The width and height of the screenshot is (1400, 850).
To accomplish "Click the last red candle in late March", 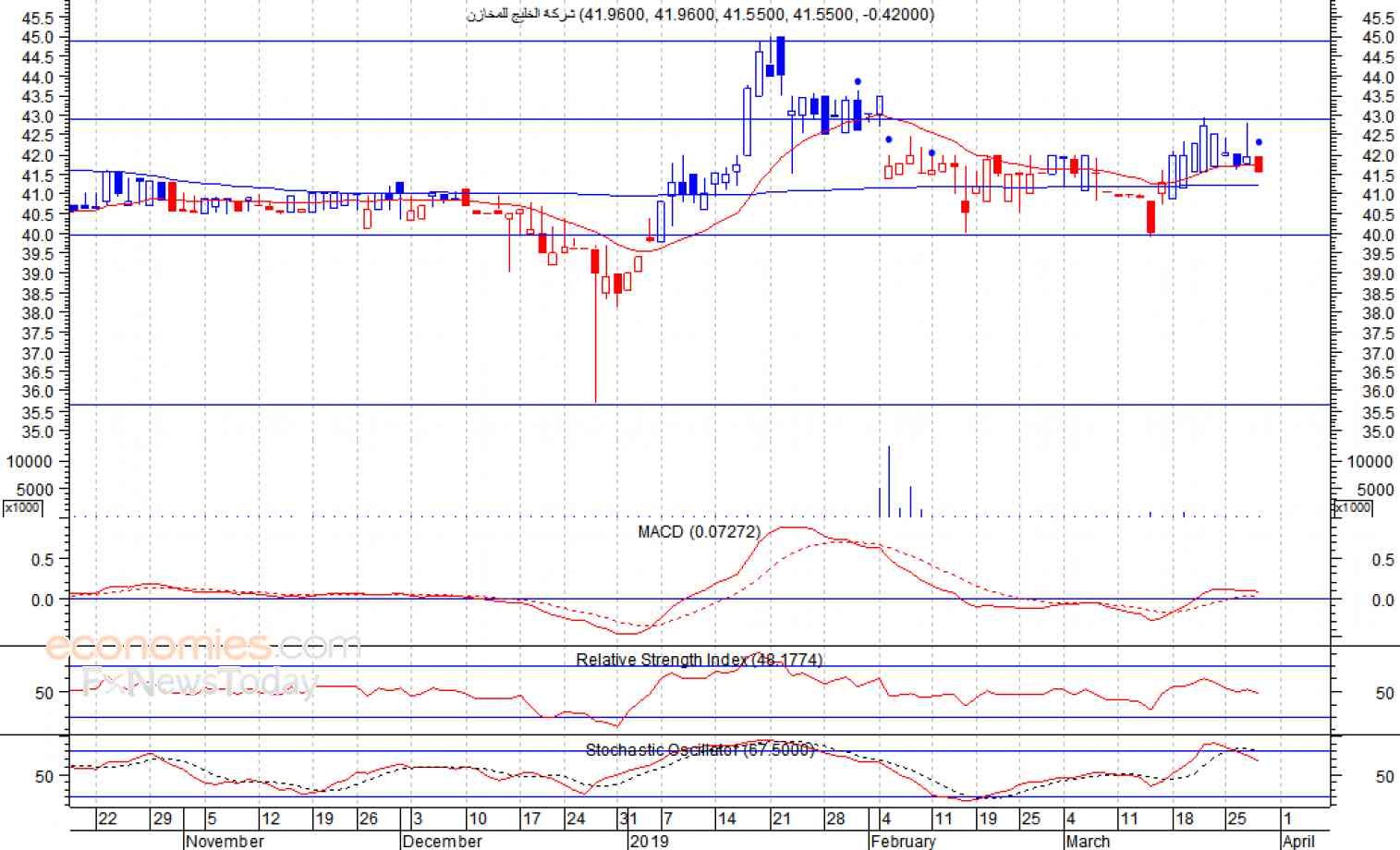I will pyautogui.click(x=1259, y=164).
